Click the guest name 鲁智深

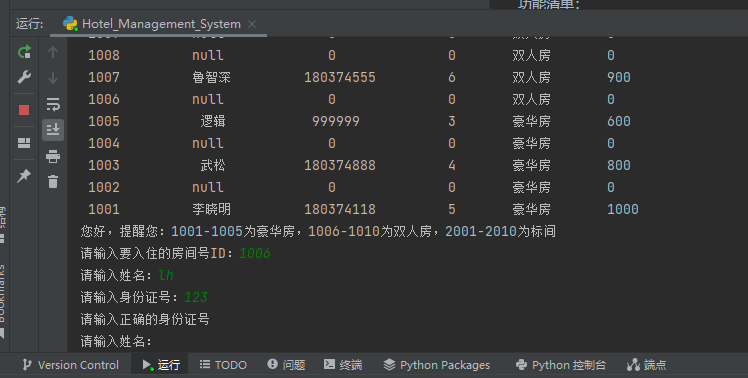(211, 77)
